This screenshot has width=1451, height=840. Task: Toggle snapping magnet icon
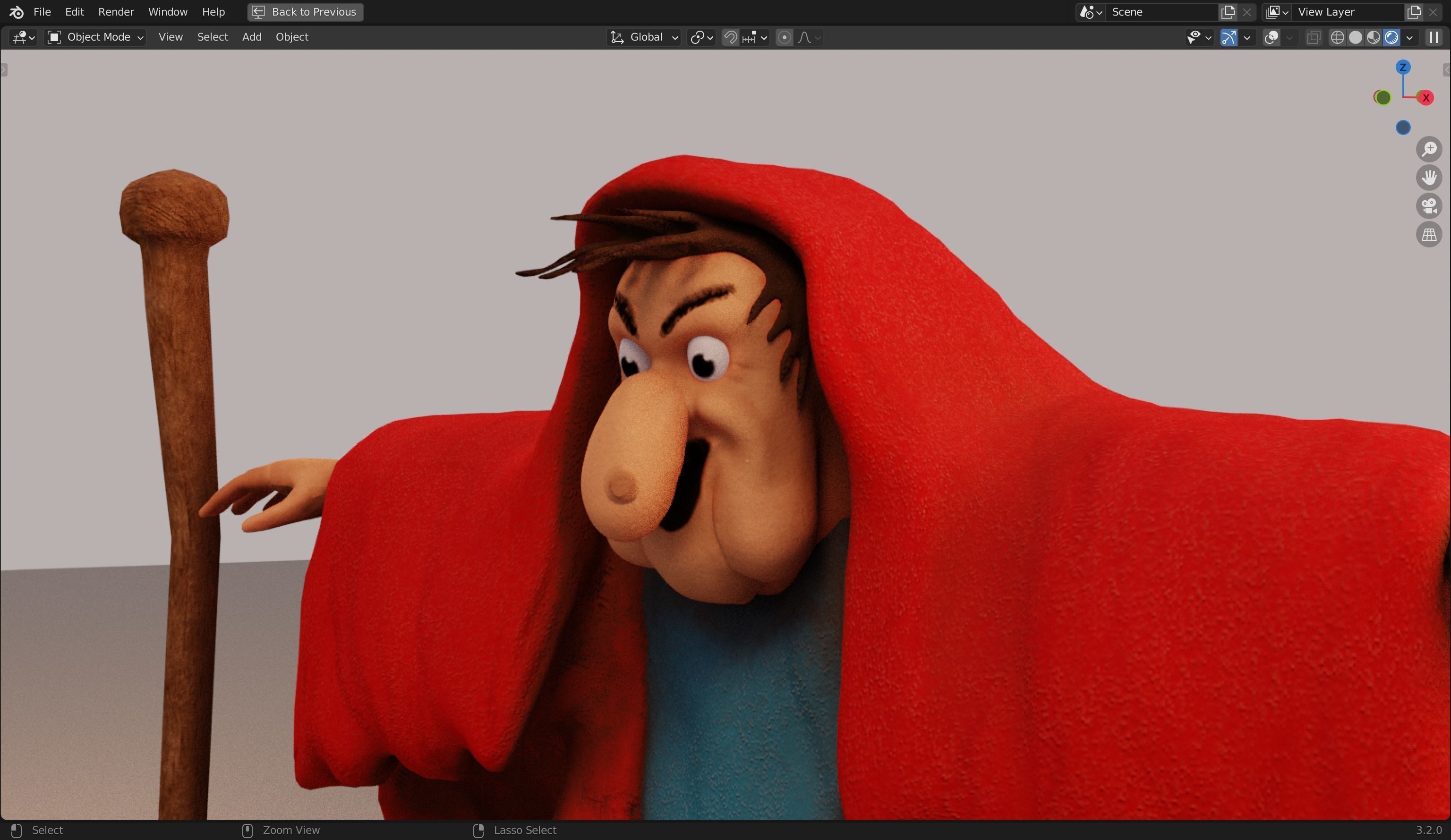pos(730,37)
